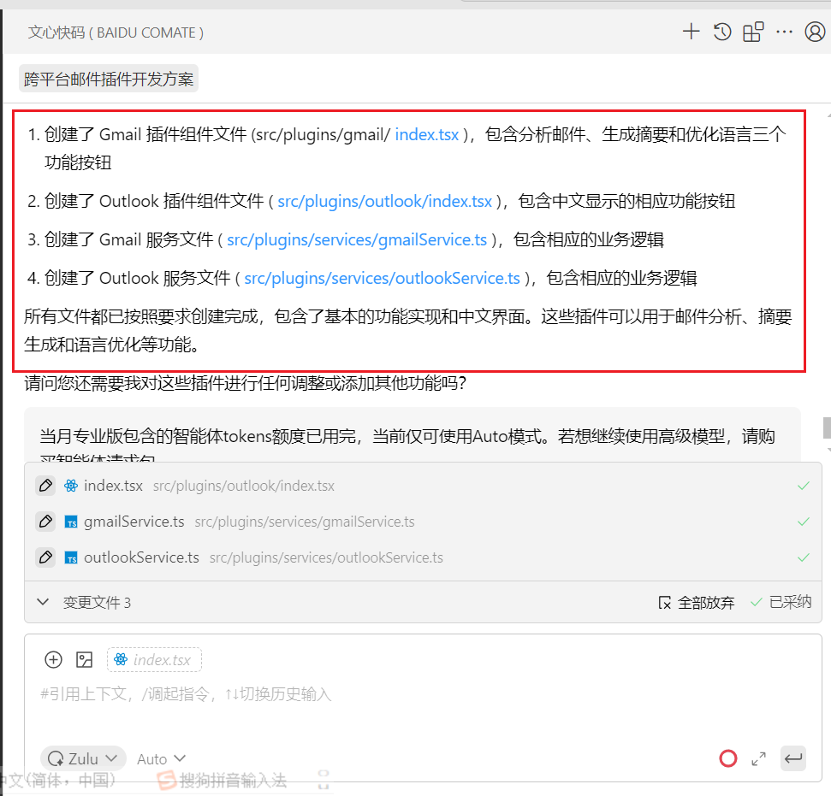Open gmailService.ts path link
Screen dimensions: 832x796
pos(357,239)
